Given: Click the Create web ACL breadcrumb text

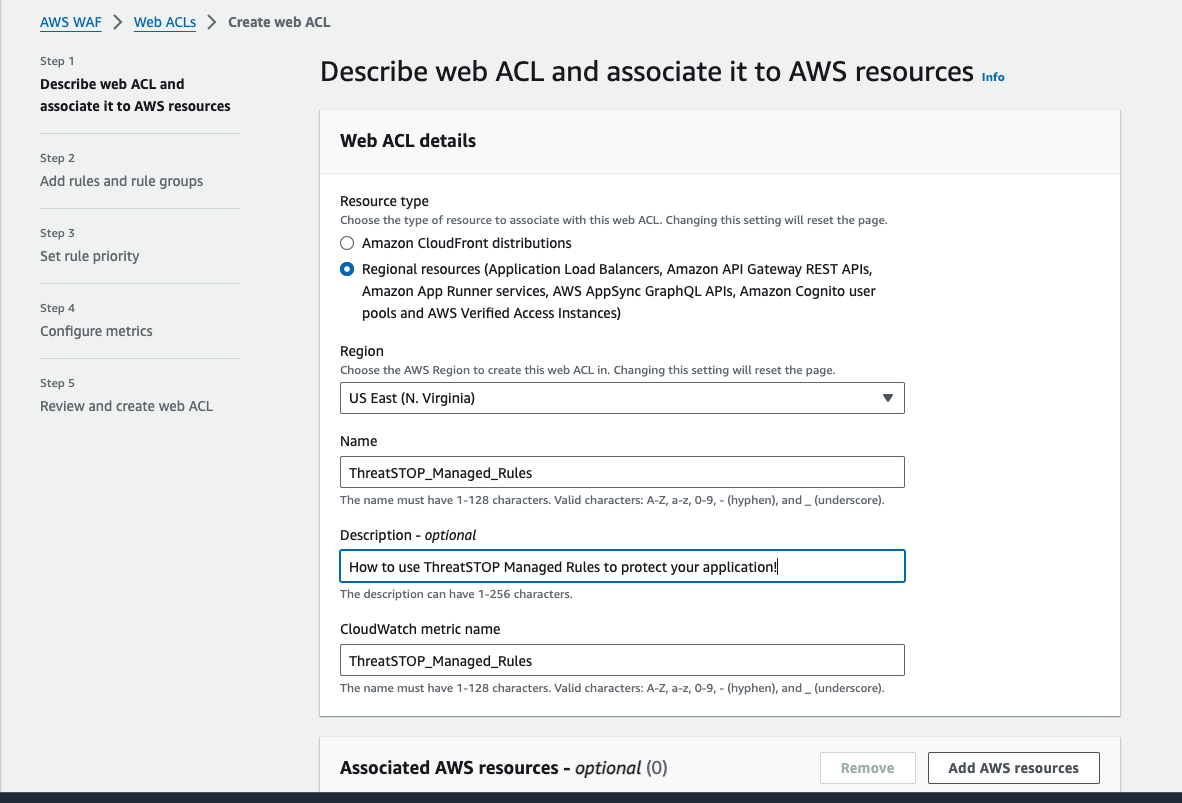Looking at the screenshot, I should (279, 22).
